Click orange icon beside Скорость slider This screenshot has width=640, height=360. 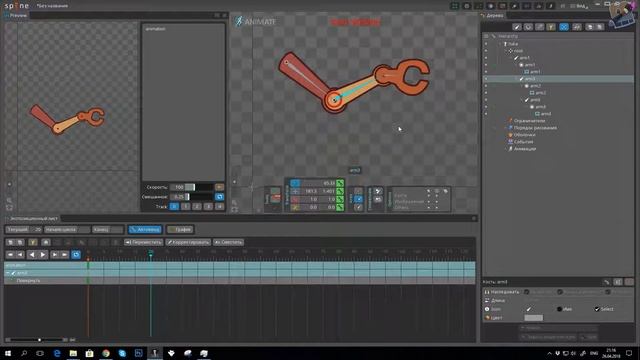click(219, 187)
